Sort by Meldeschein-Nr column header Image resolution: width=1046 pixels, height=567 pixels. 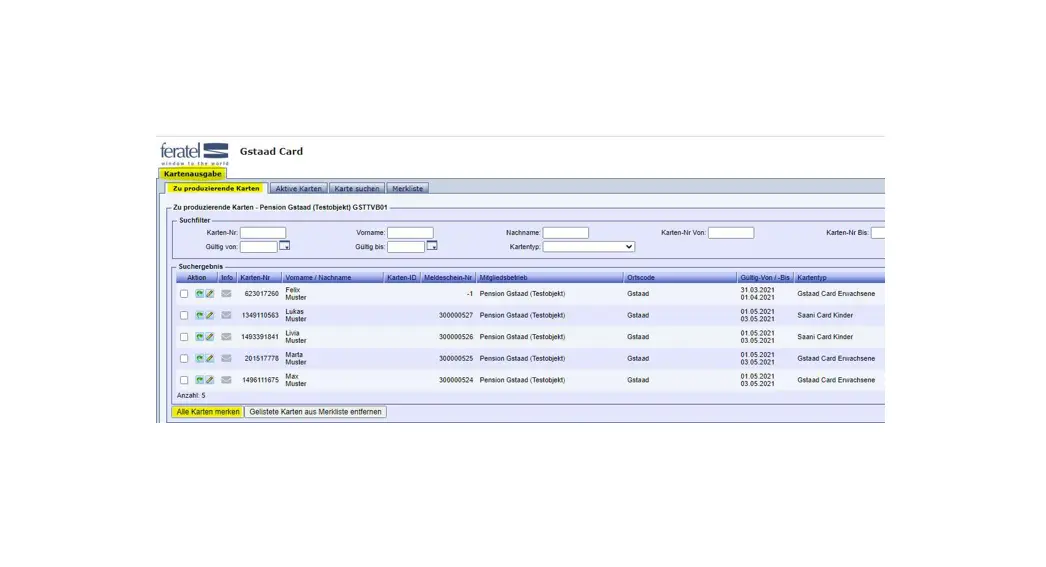click(448, 277)
